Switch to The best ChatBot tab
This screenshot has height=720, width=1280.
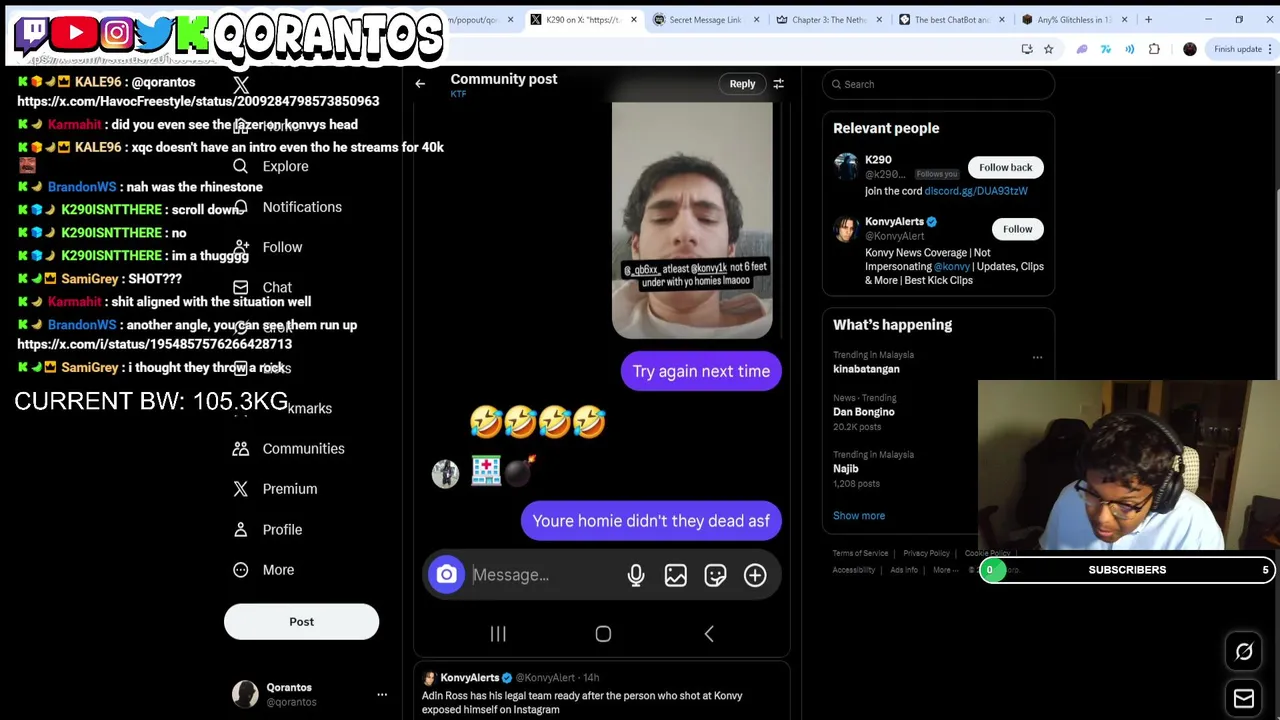point(949,19)
